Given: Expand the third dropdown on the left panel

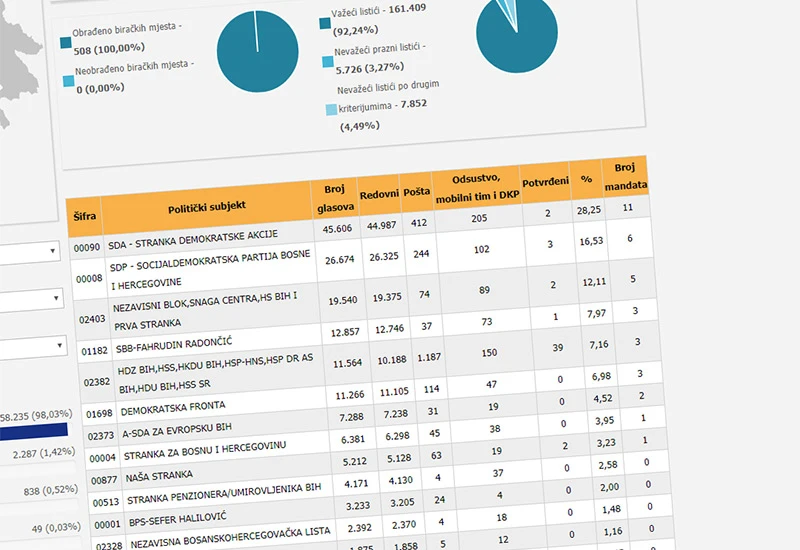Looking at the screenshot, I should point(34,347).
